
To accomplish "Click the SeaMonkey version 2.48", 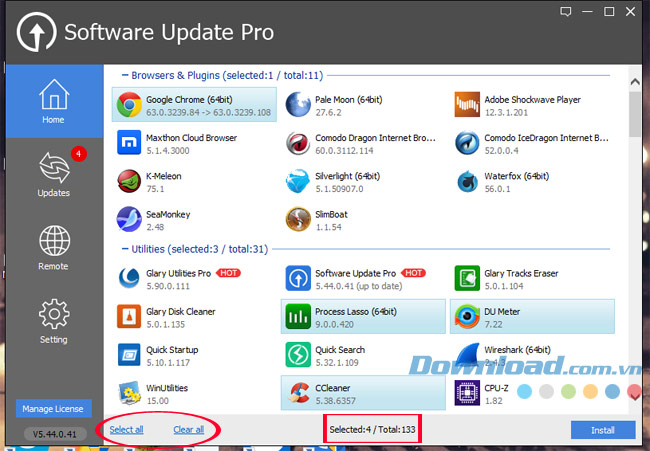I will 155,227.
